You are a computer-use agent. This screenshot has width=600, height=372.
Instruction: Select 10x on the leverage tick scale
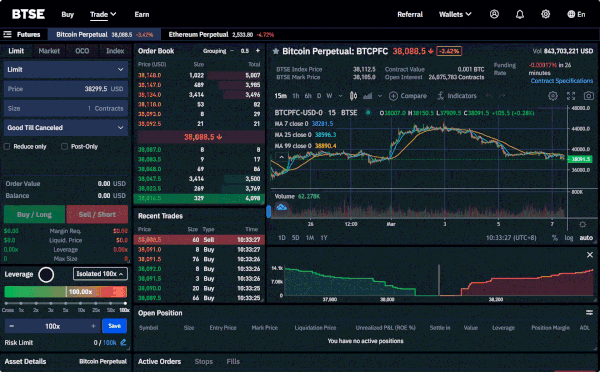coord(81,310)
